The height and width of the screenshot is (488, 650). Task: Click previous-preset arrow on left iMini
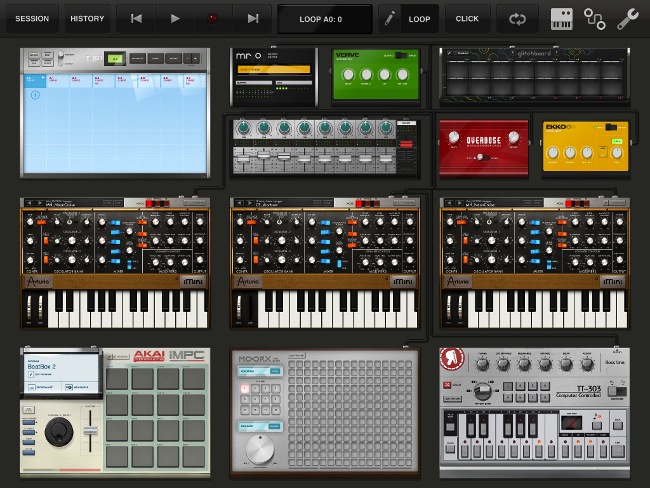tap(29, 203)
